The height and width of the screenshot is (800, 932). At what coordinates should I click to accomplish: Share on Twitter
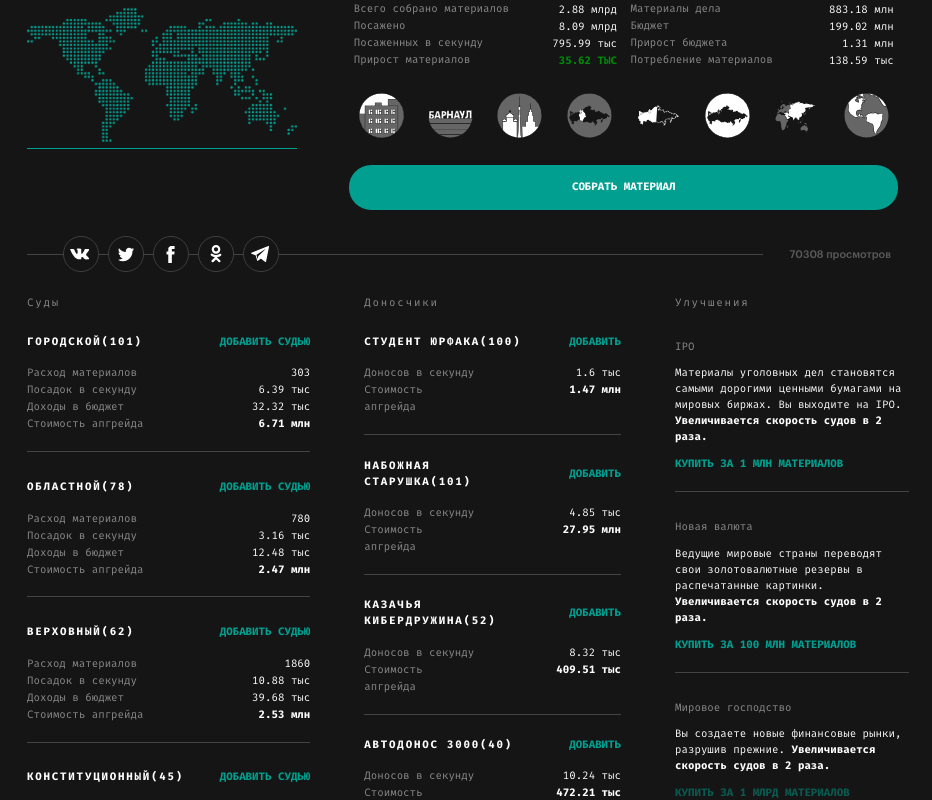(126, 254)
